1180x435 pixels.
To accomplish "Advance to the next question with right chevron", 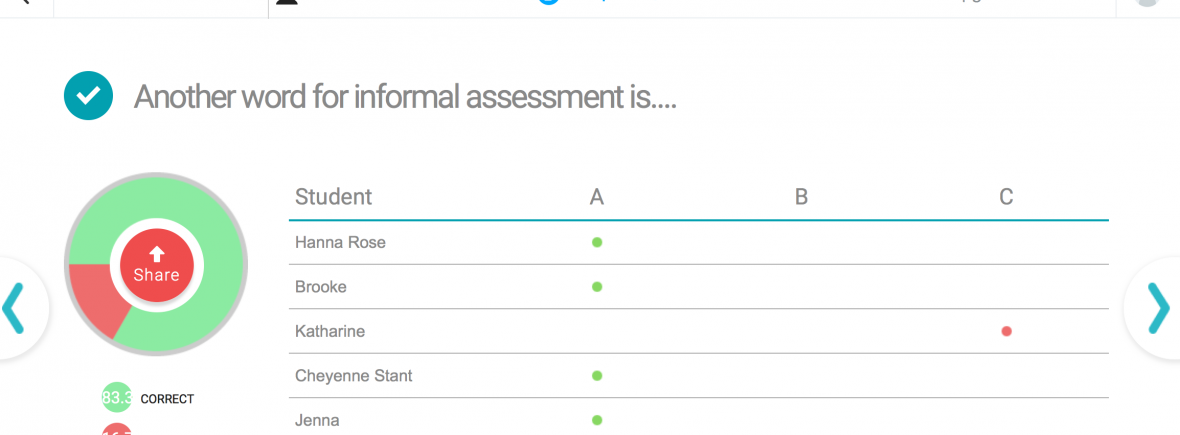I will (x=1157, y=308).
